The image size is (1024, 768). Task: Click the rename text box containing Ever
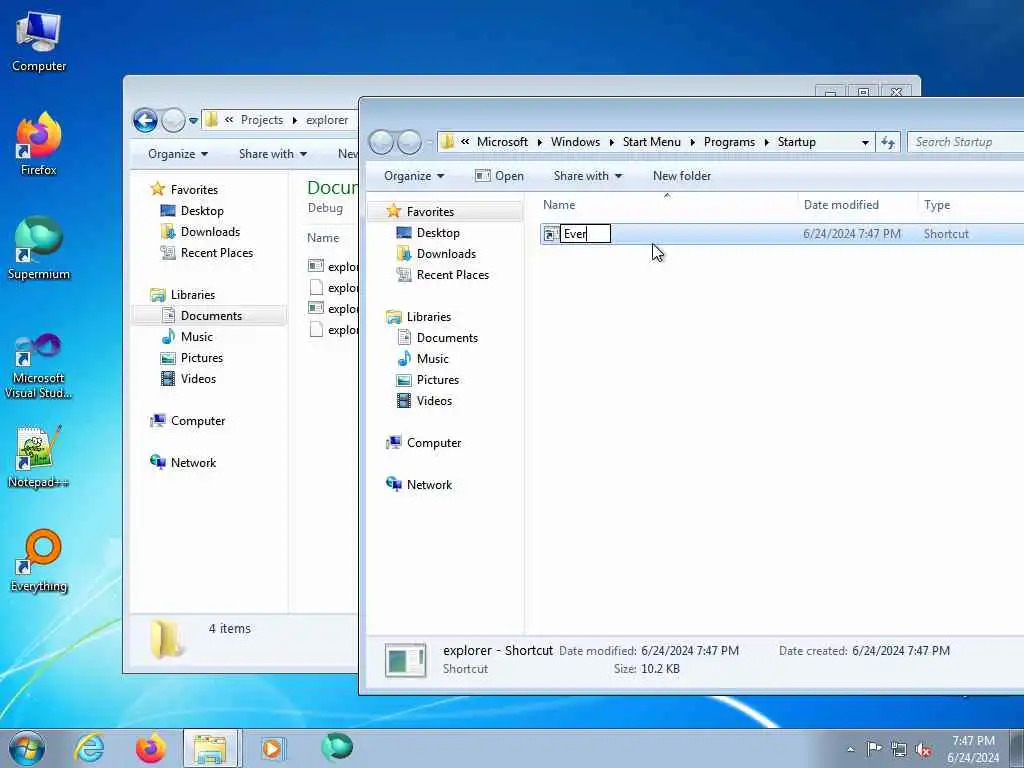tap(585, 234)
